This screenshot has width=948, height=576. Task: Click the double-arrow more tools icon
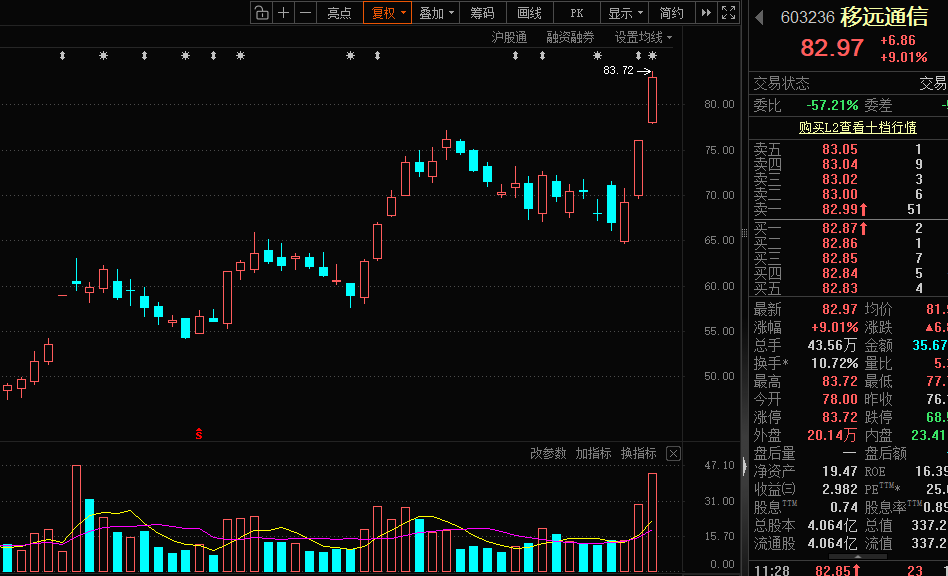coord(706,13)
